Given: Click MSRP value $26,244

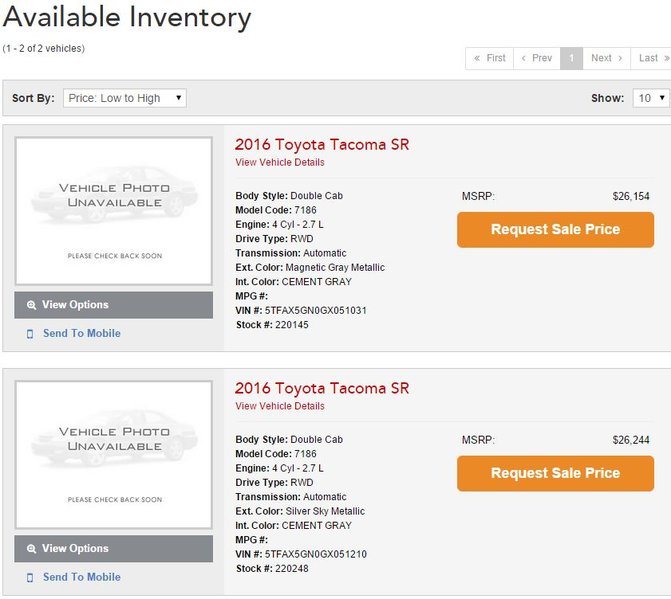Looking at the screenshot, I should coord(631,440).
